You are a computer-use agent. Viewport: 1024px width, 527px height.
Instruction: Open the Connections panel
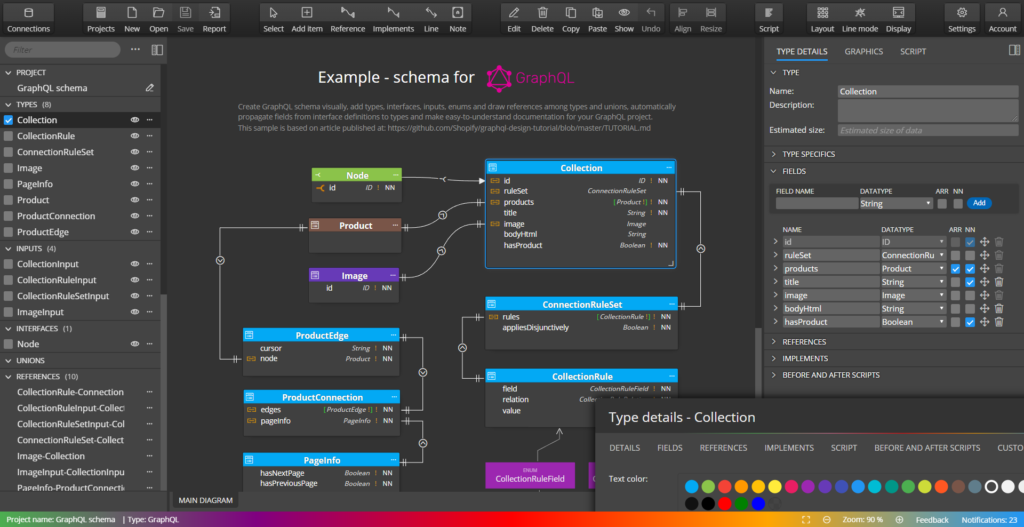[x=28, y=19]
